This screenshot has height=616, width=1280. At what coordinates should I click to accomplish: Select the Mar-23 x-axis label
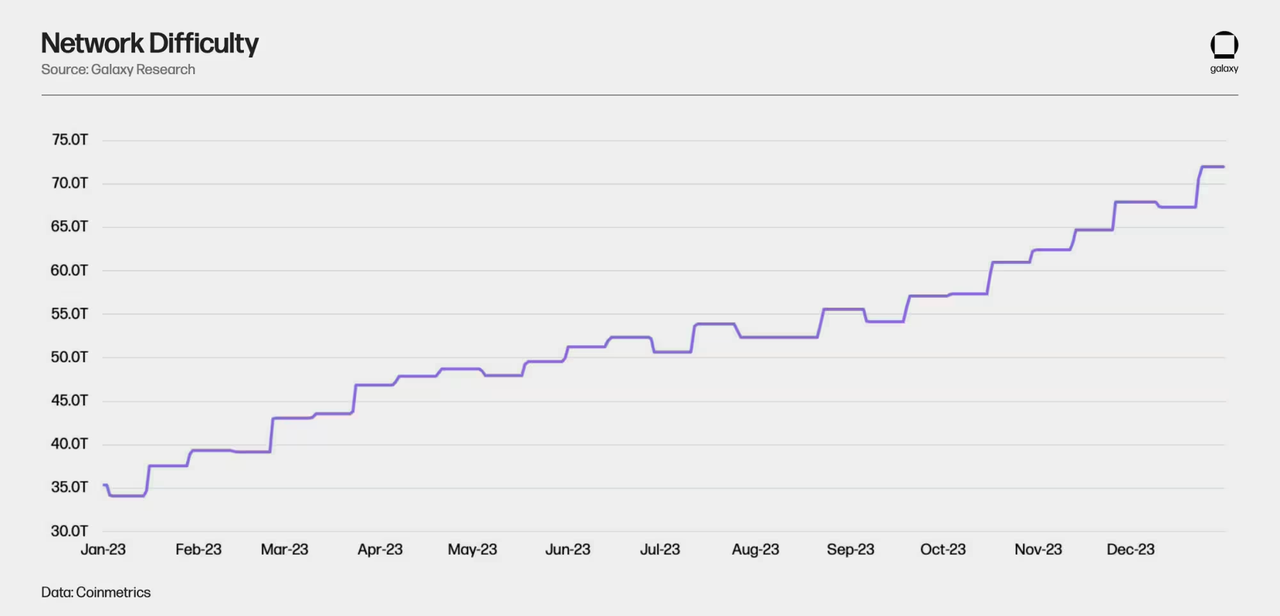[x=285, y=550]
